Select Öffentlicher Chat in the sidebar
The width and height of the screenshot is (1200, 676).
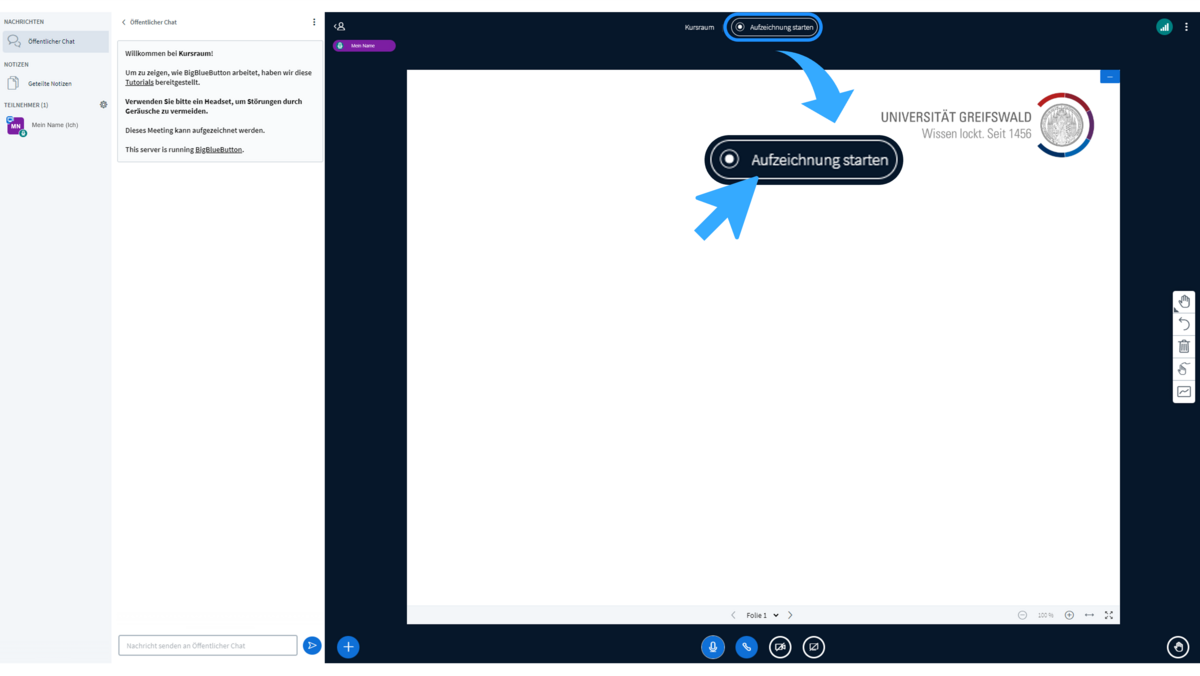pyautogui.click(x=51, y=42)
